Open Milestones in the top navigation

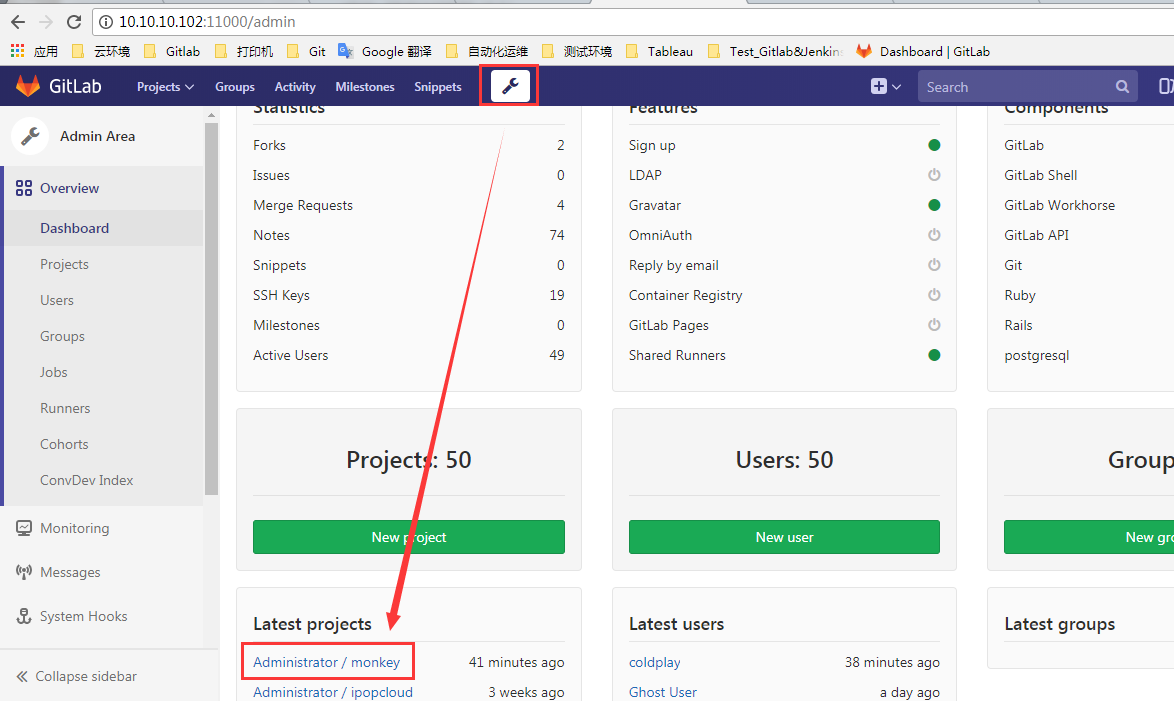click(365, 87)
